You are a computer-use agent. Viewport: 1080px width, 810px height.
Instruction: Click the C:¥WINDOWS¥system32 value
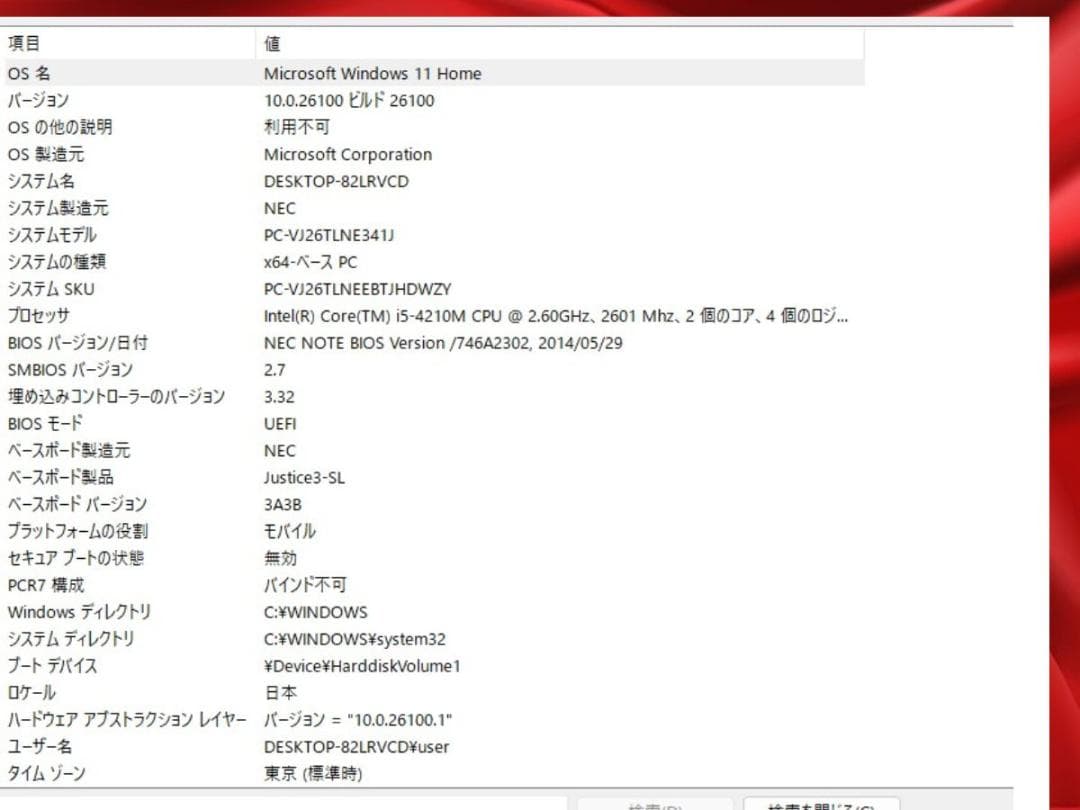pos(355,639)
